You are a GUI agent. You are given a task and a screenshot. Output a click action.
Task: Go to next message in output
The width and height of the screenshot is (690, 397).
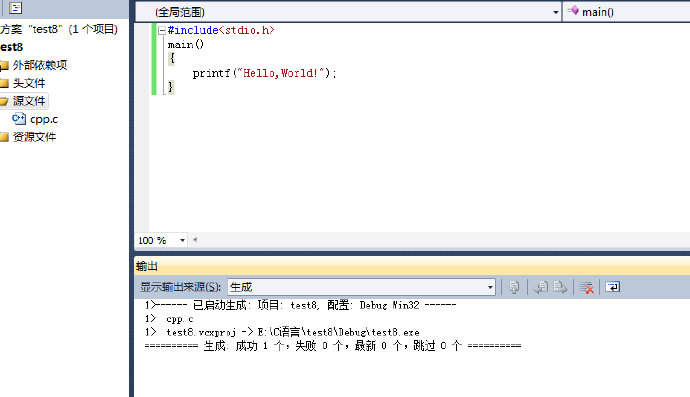[x=560, y=287]
